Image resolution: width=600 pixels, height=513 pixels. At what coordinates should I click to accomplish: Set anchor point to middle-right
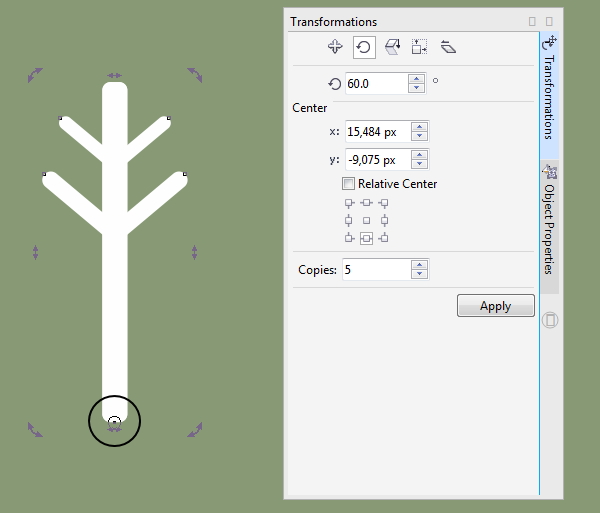(x=384, y=220)
